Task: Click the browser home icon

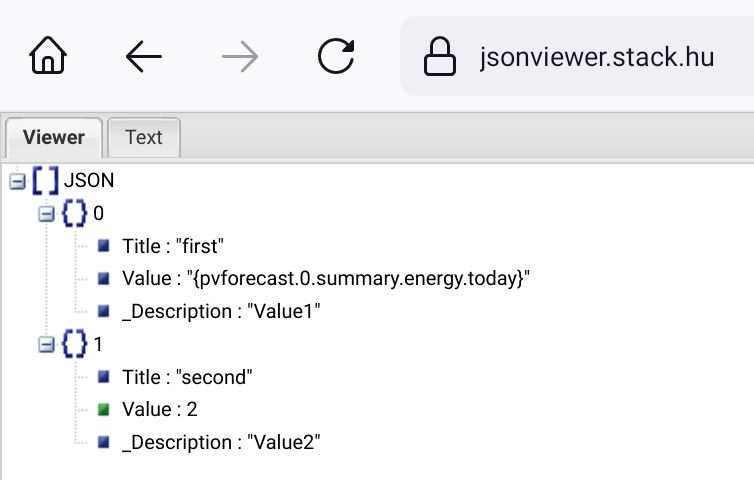Action: tap(49, 57)
